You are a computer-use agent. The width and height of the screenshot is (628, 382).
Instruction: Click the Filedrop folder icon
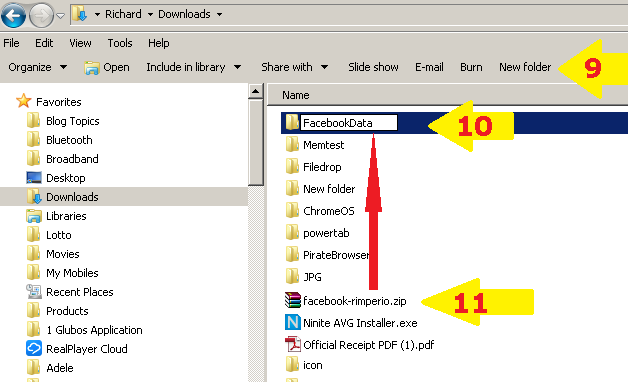292,166
